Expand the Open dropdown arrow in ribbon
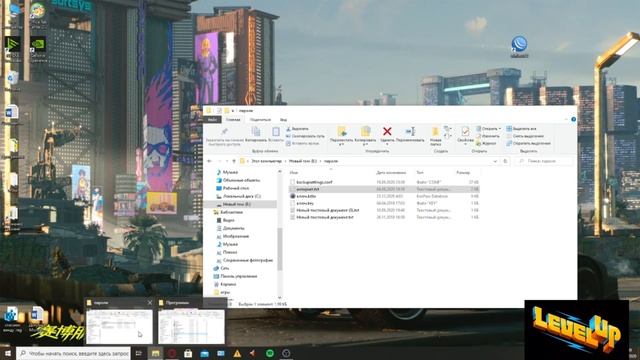Image resolution: width=640 pixels, height=360 pixels. pyautogui.click(x=500, y=129)
